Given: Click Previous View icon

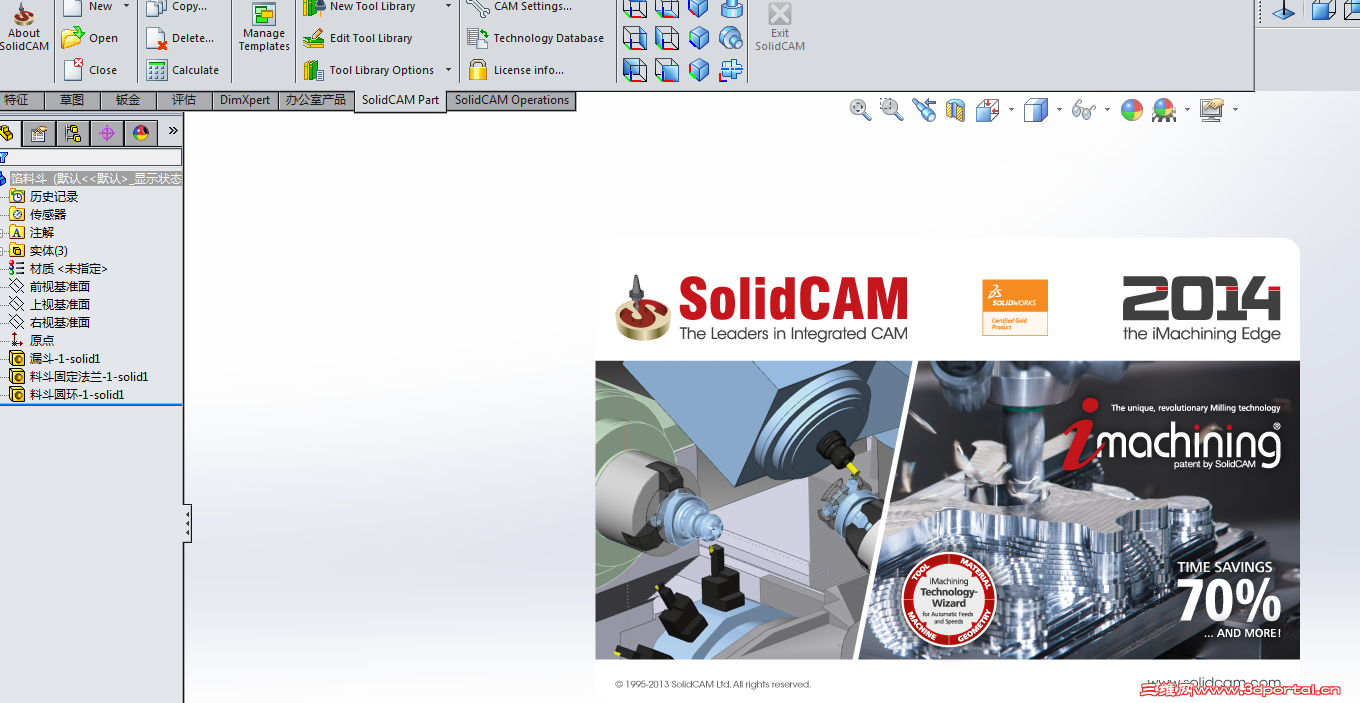Looking at the screenshot, I should (x=924, y=110).
